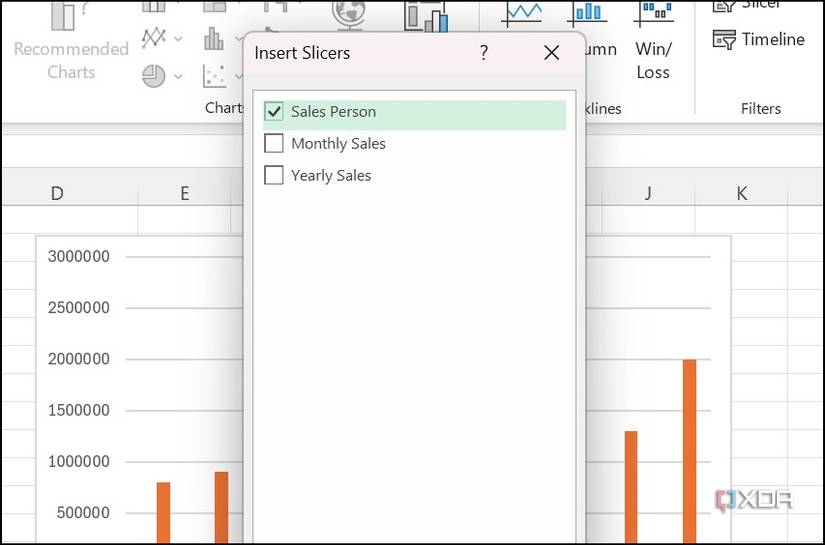Viewport: 825px width, 545px height.
Task: Click the Insert Slicers dialog title
Action: pyautogui.click(x=302, y=53)
